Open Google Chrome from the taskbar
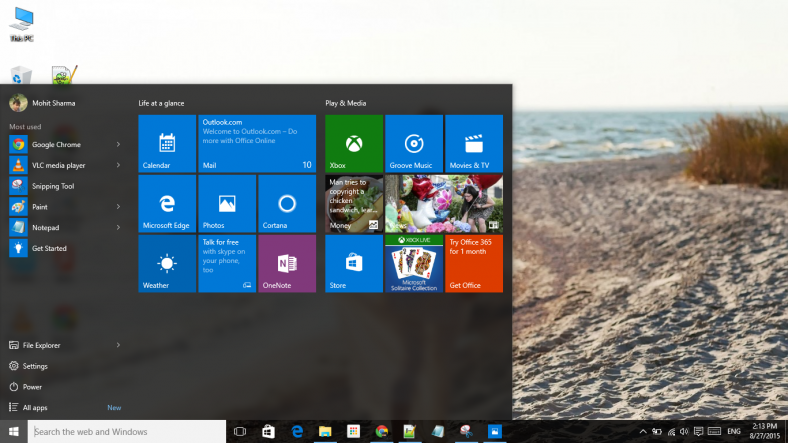Screen dimensions: 788x443 [x=382, y=431]
